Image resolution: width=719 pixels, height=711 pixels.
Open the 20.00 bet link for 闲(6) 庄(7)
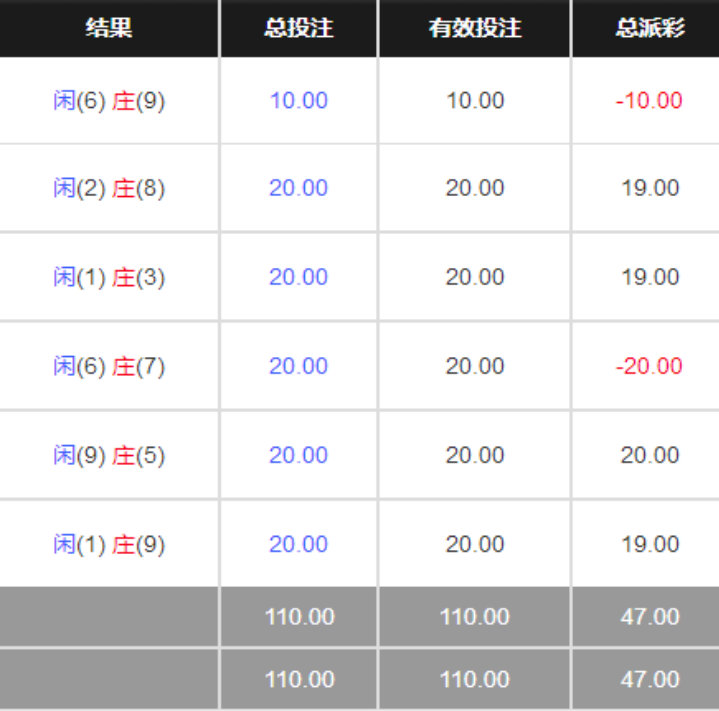tap(299, 366)
